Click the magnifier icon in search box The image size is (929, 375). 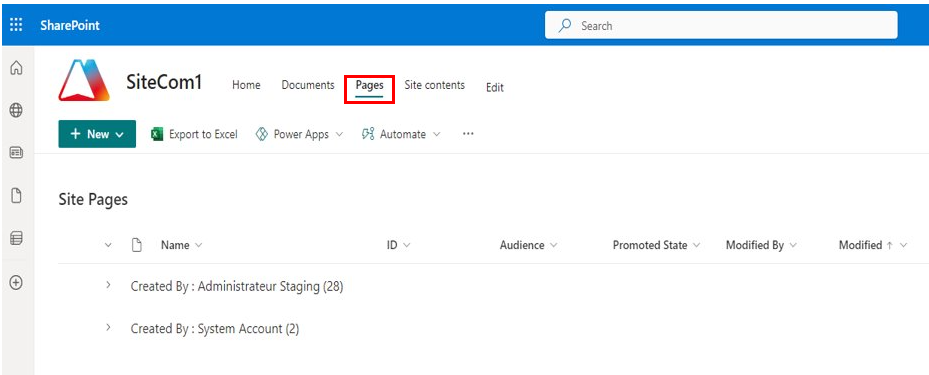565,25
